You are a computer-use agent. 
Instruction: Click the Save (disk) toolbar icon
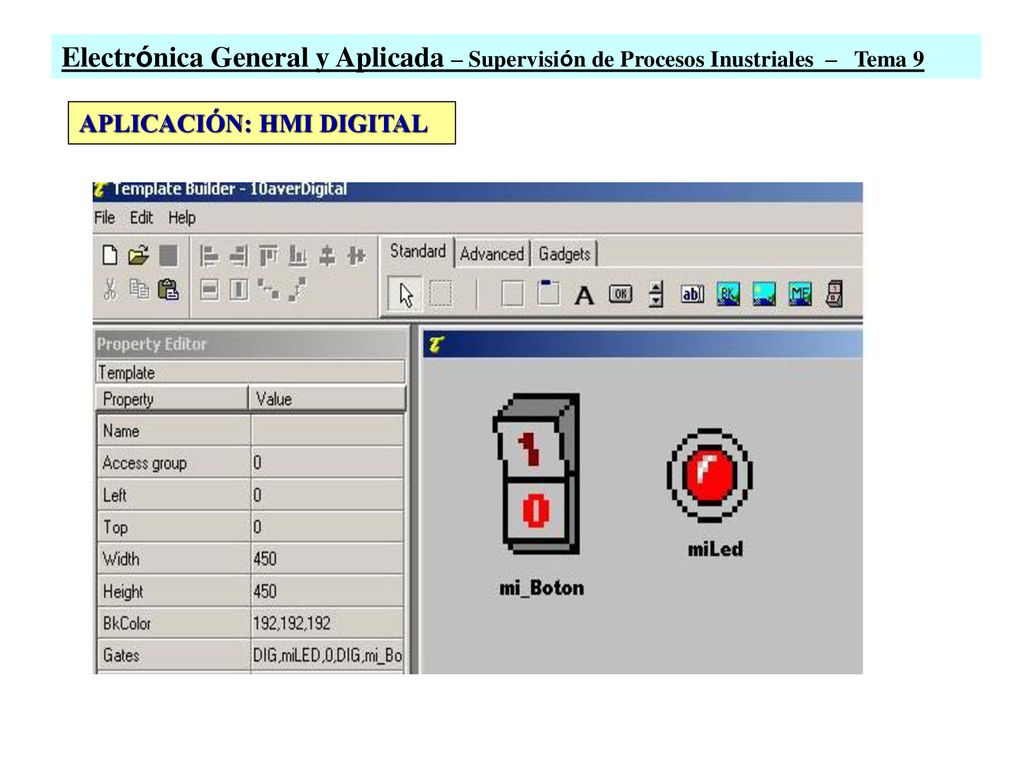click(x=168, y=255)
